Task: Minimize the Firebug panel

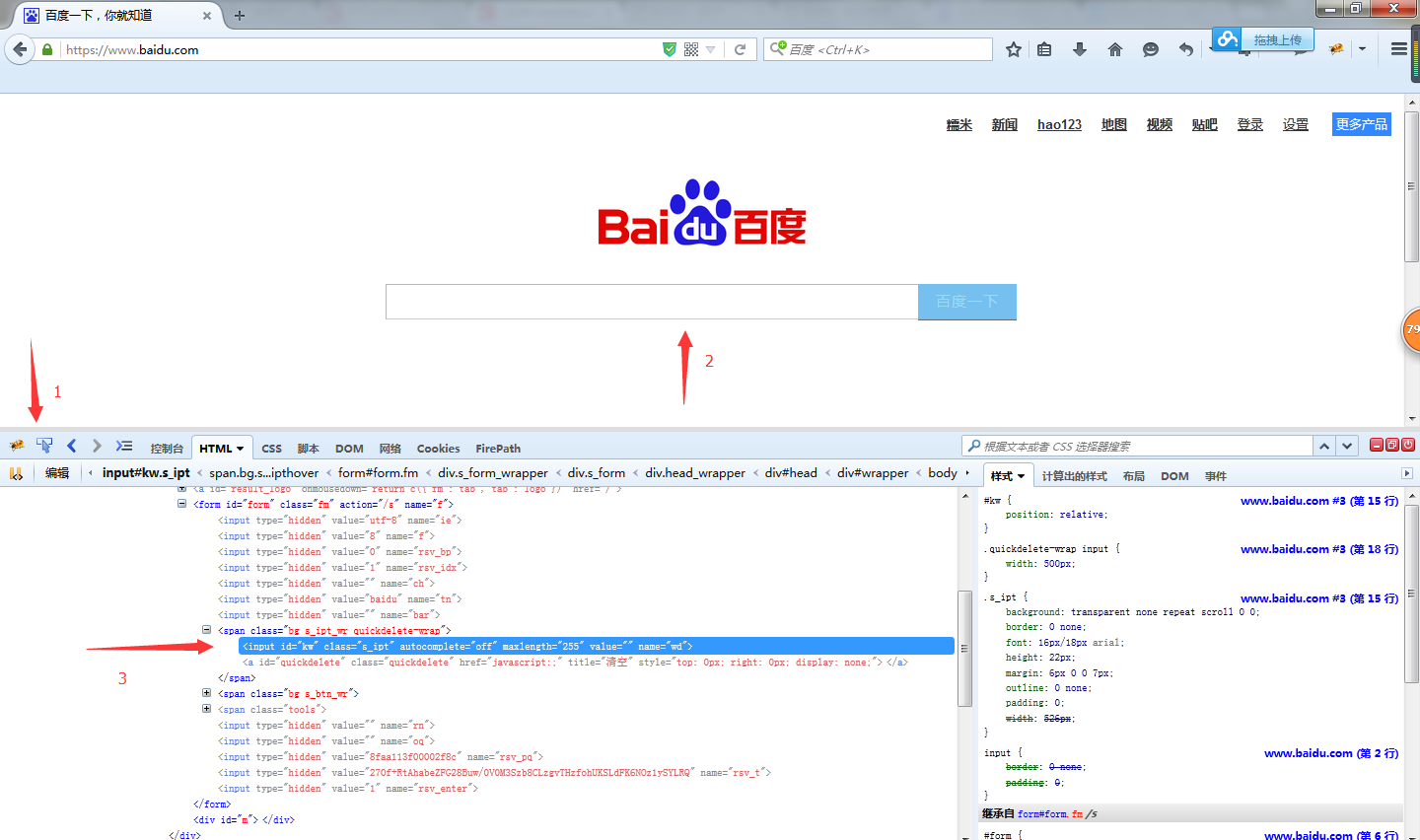Action: pyautogui.click(x=1377, y=446)
